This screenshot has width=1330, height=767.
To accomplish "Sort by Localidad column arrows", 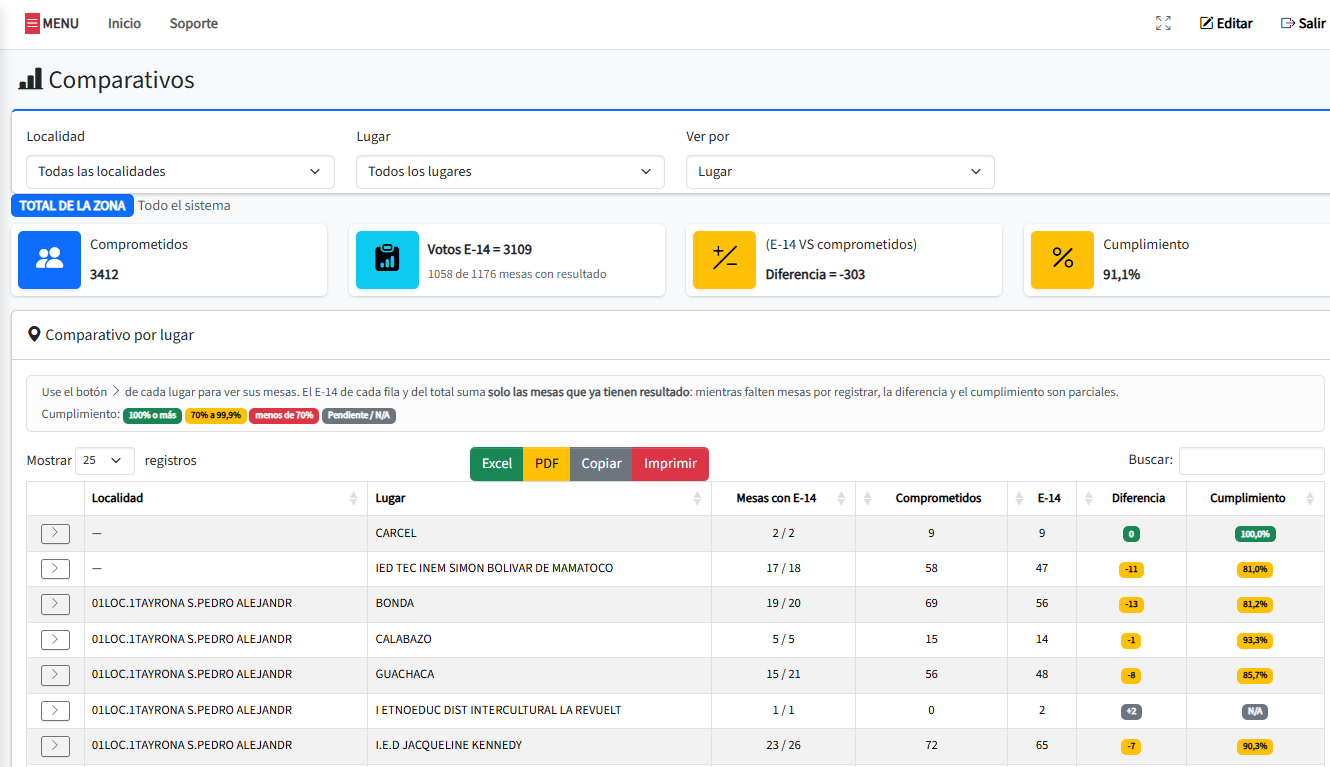I will point(353,498).
